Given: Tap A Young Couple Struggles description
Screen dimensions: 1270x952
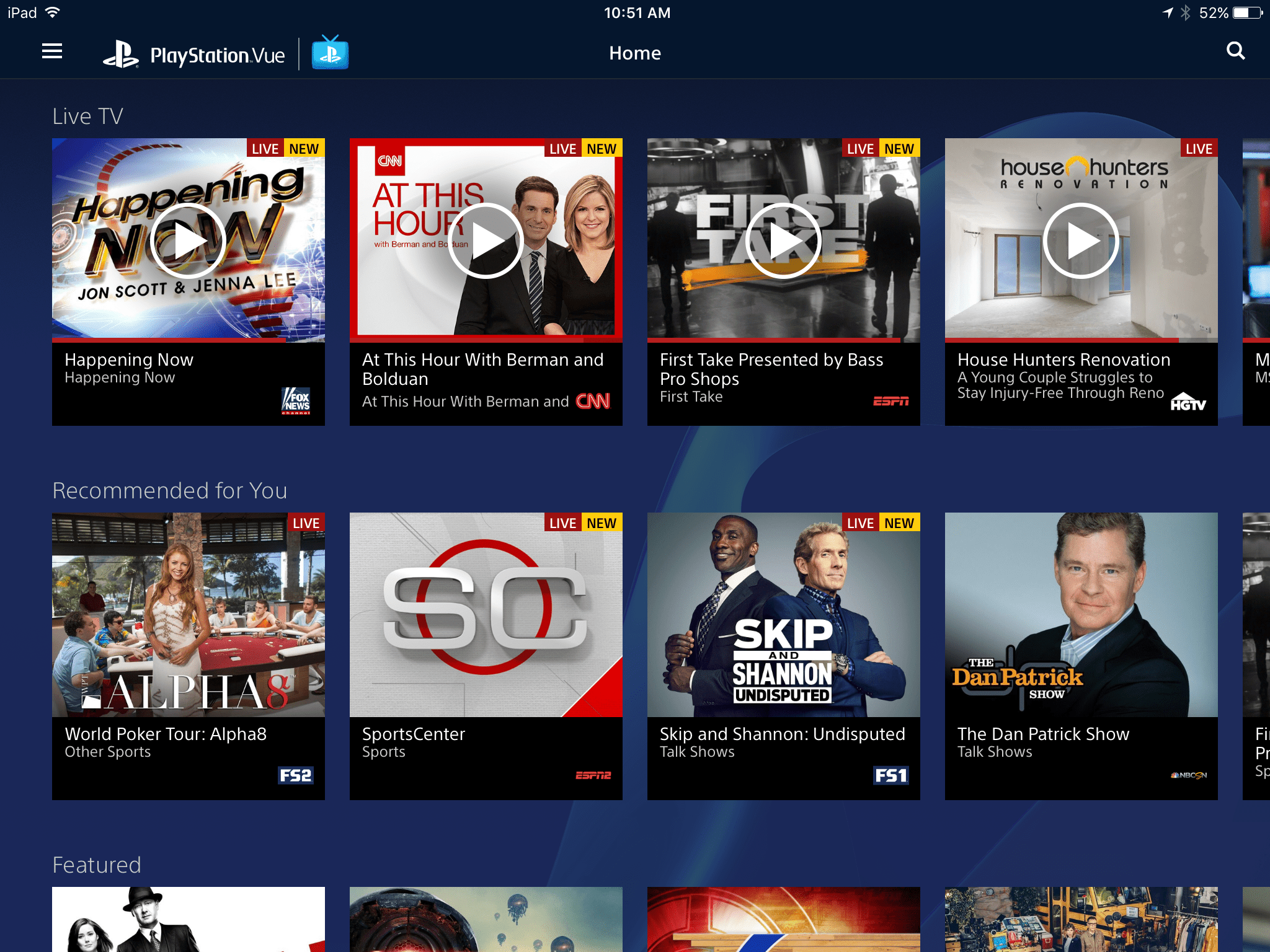Looking at the screenshot, I should click(1060, 385).
